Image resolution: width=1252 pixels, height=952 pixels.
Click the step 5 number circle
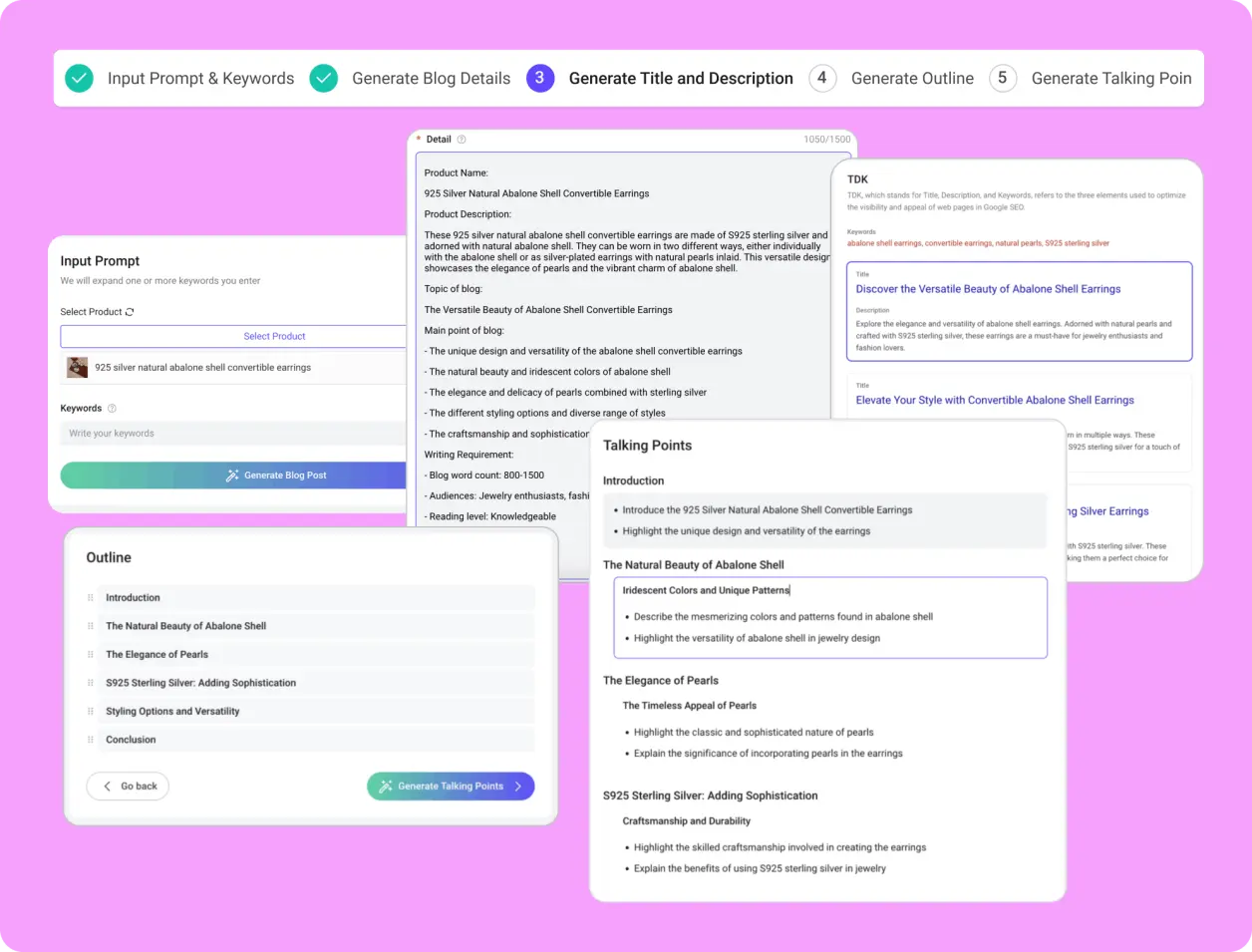[x=1002, y=79]
